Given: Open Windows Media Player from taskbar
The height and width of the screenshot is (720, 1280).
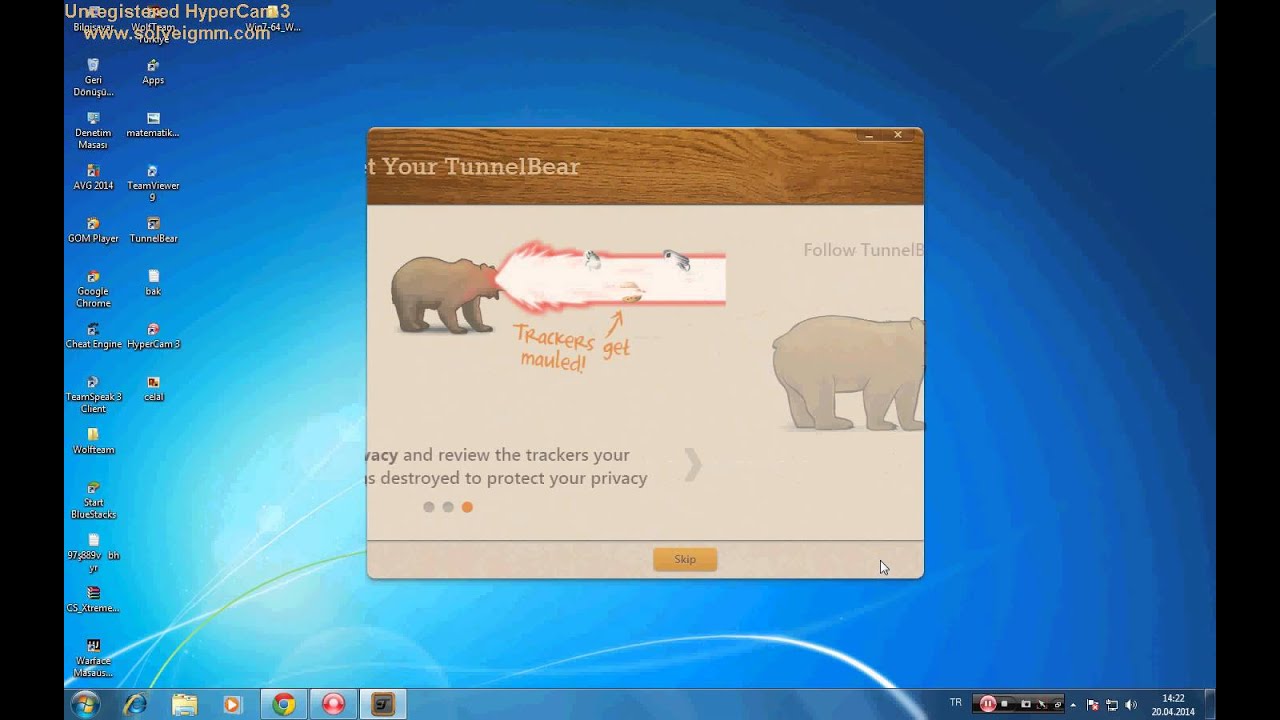Looking at the screenshot, I should 233,704.
